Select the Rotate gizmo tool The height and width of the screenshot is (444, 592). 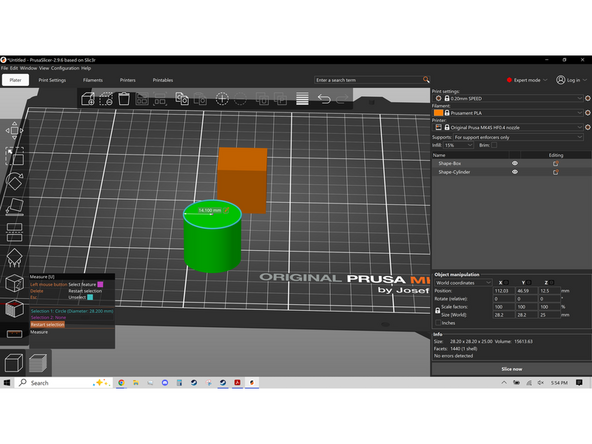pyautogui.click(x=14, y=181)
